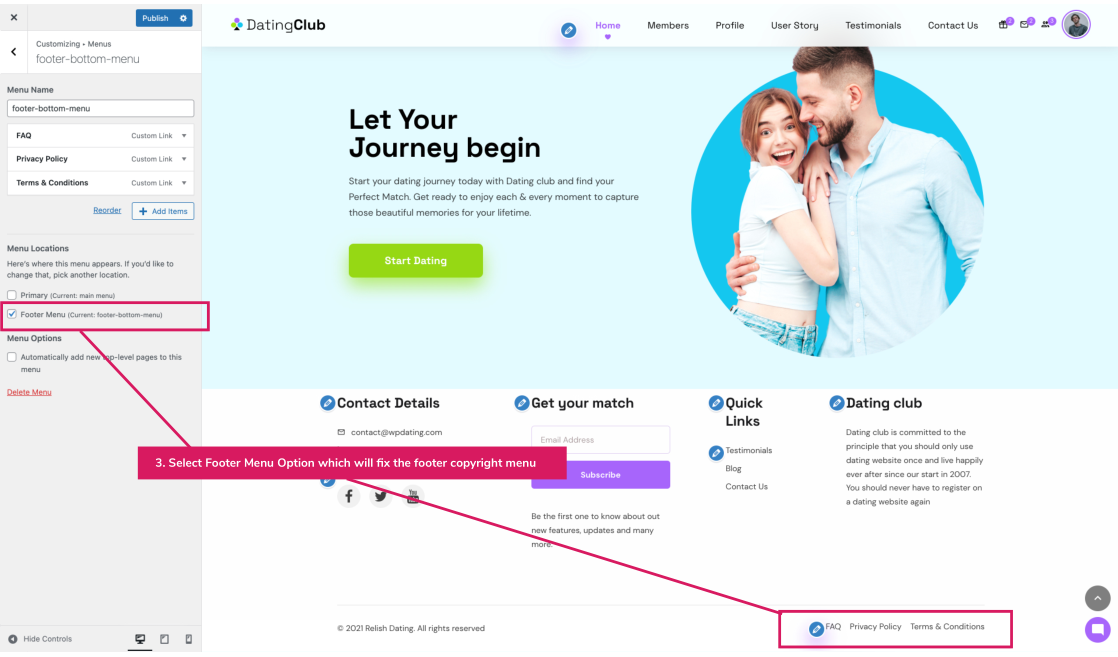The width and height of the screenshot is (1118, 657).
Task: Switch to desktop preview device icon
Action: [x=140, y=639]
